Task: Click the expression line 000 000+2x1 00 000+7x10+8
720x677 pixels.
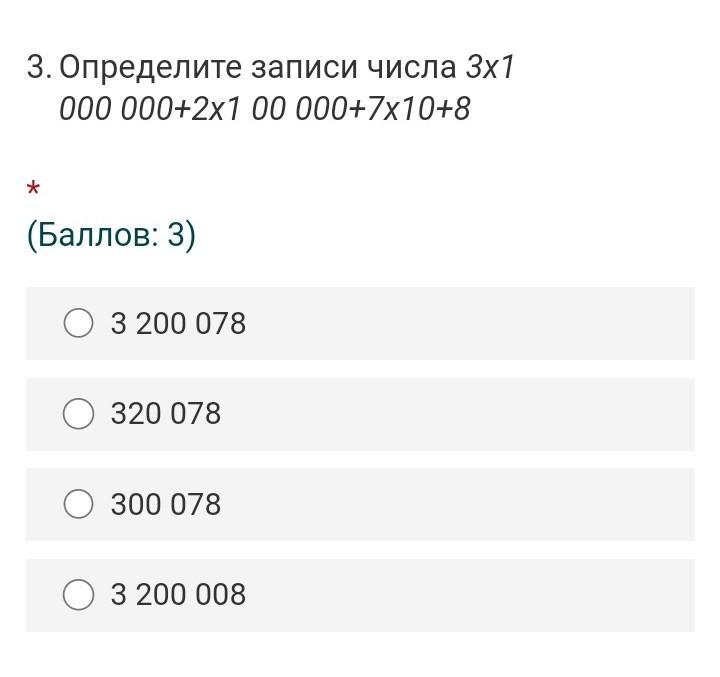Action: coord(265,109)
